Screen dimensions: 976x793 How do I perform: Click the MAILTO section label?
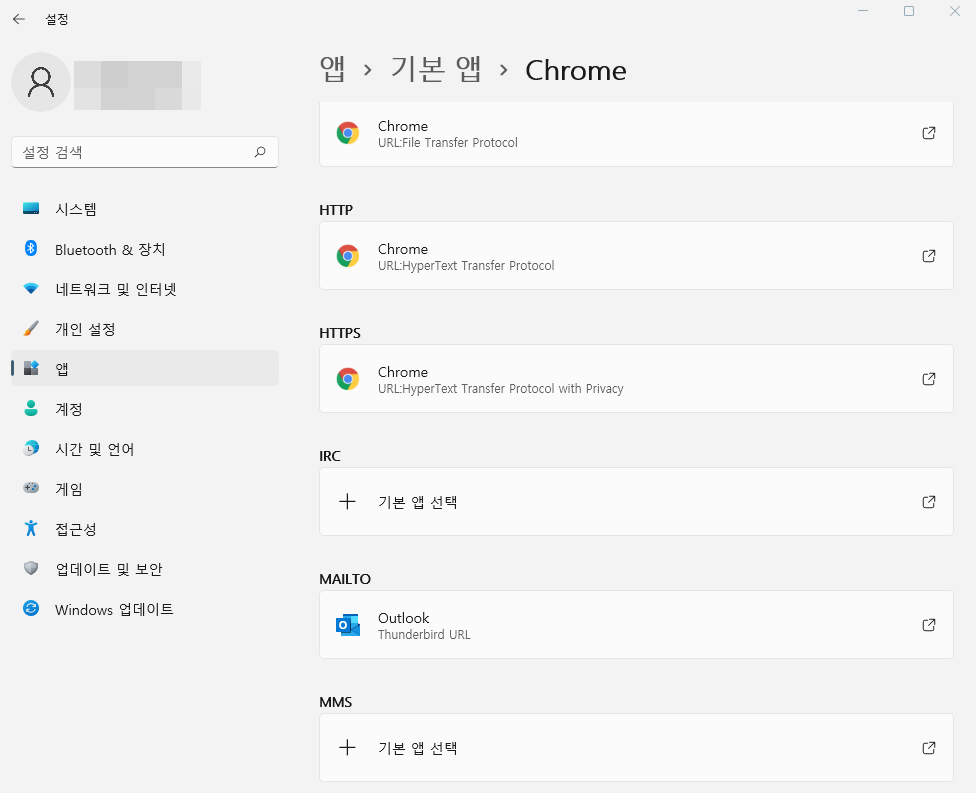point(345,580)
